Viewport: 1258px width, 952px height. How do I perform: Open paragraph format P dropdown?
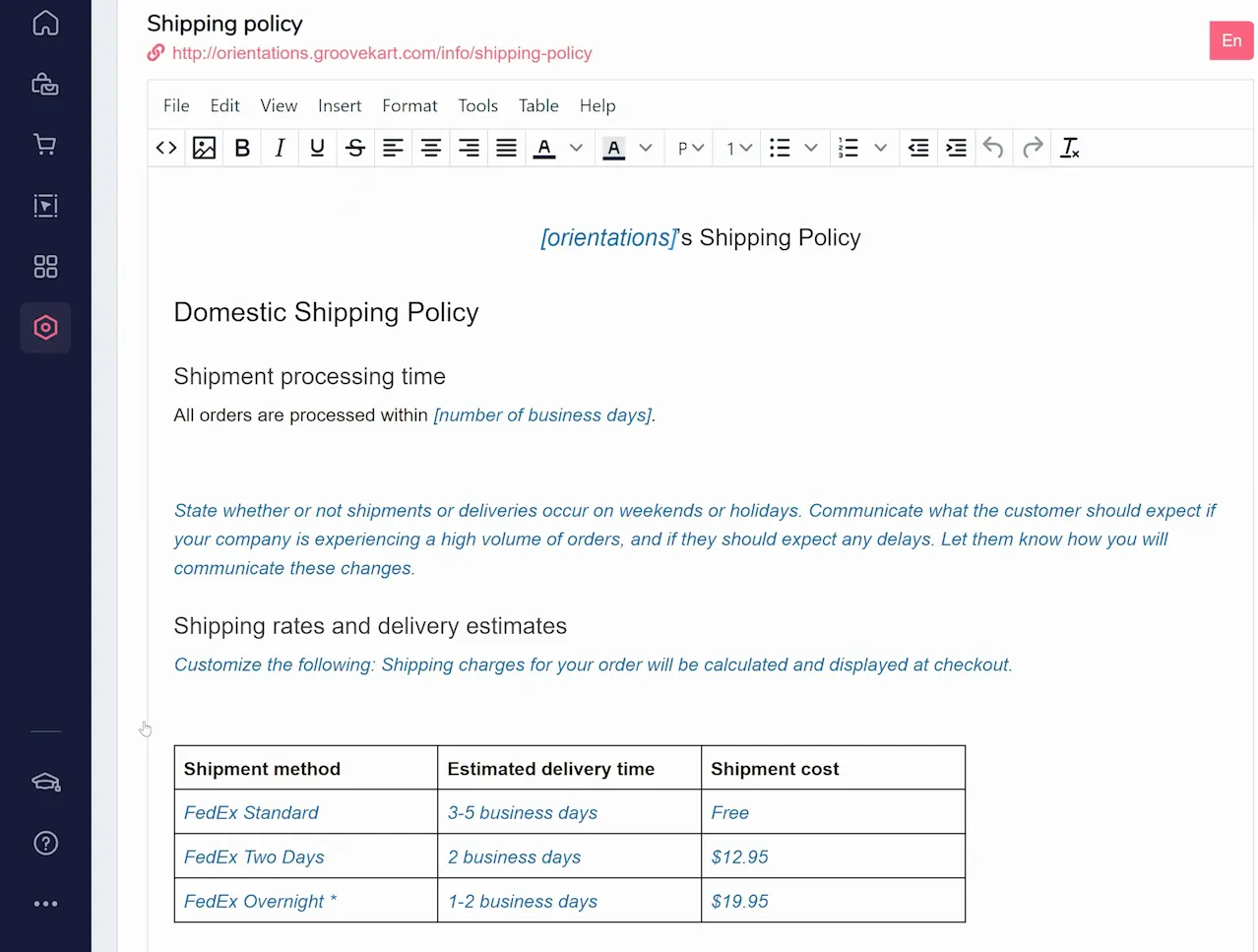(x=691, y=148)
